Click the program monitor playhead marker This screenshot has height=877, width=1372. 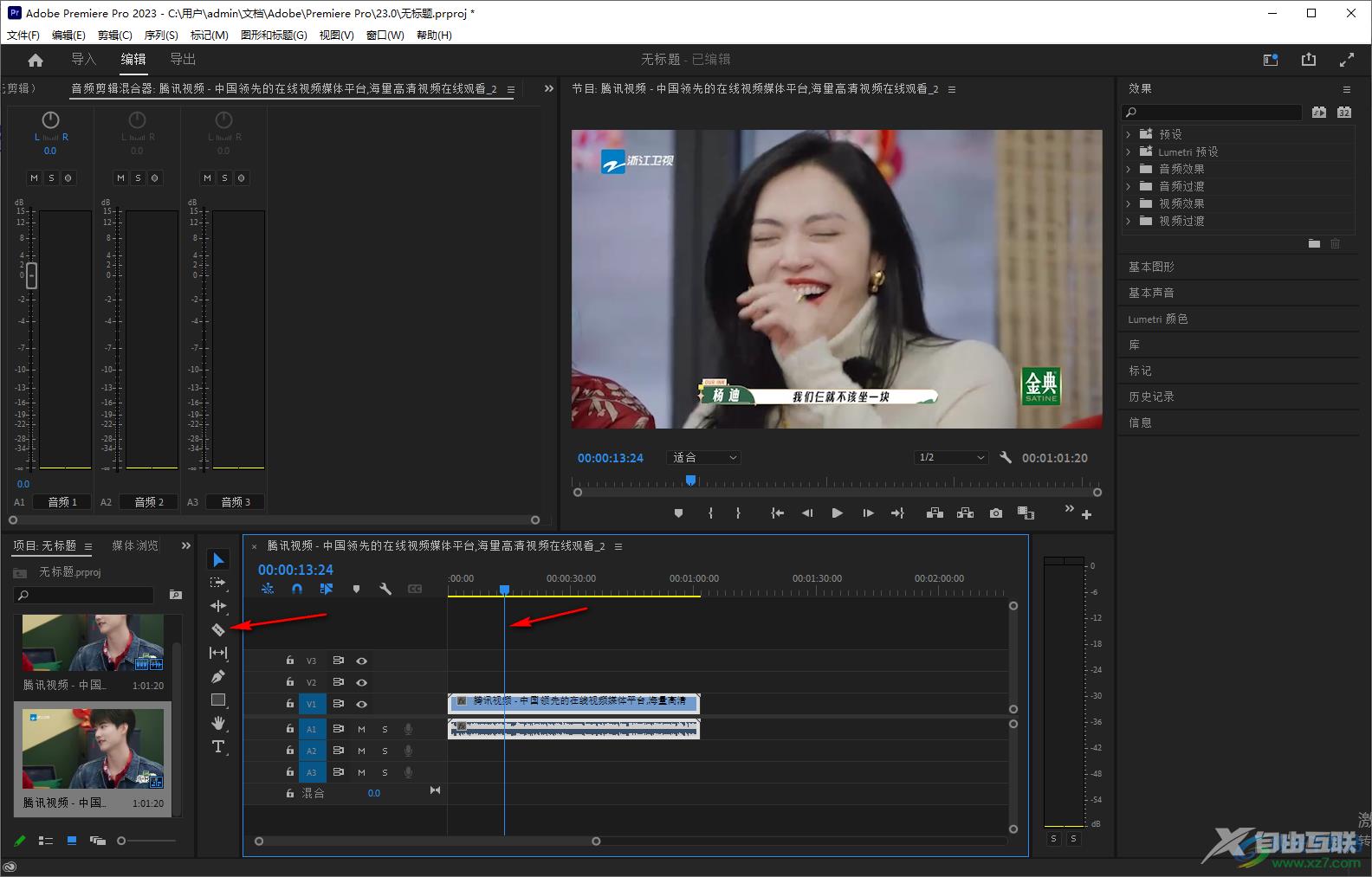pos(690,480)
